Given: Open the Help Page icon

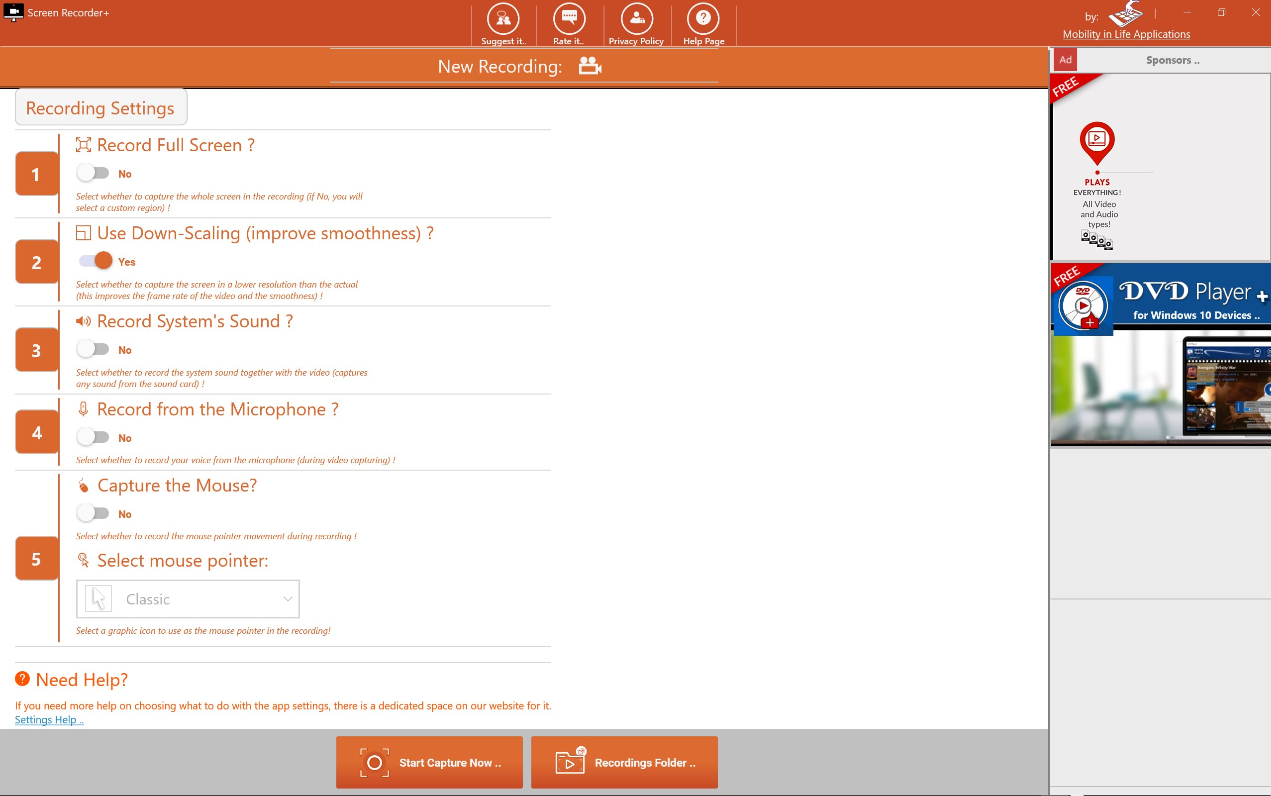Looking at the screenshot, I should coord(703,20).
